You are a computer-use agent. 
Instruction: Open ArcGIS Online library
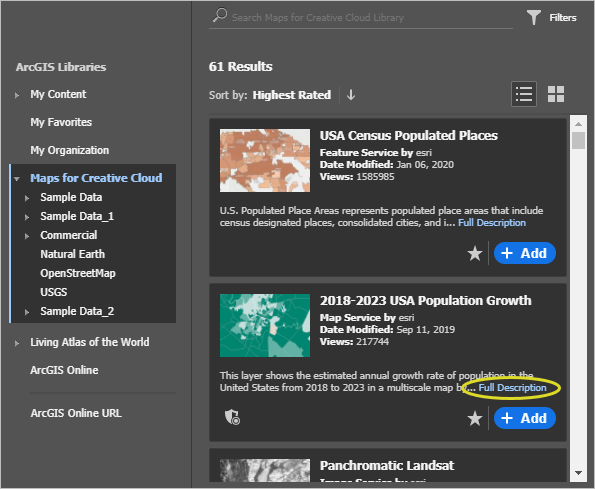[x=64, y=370]
